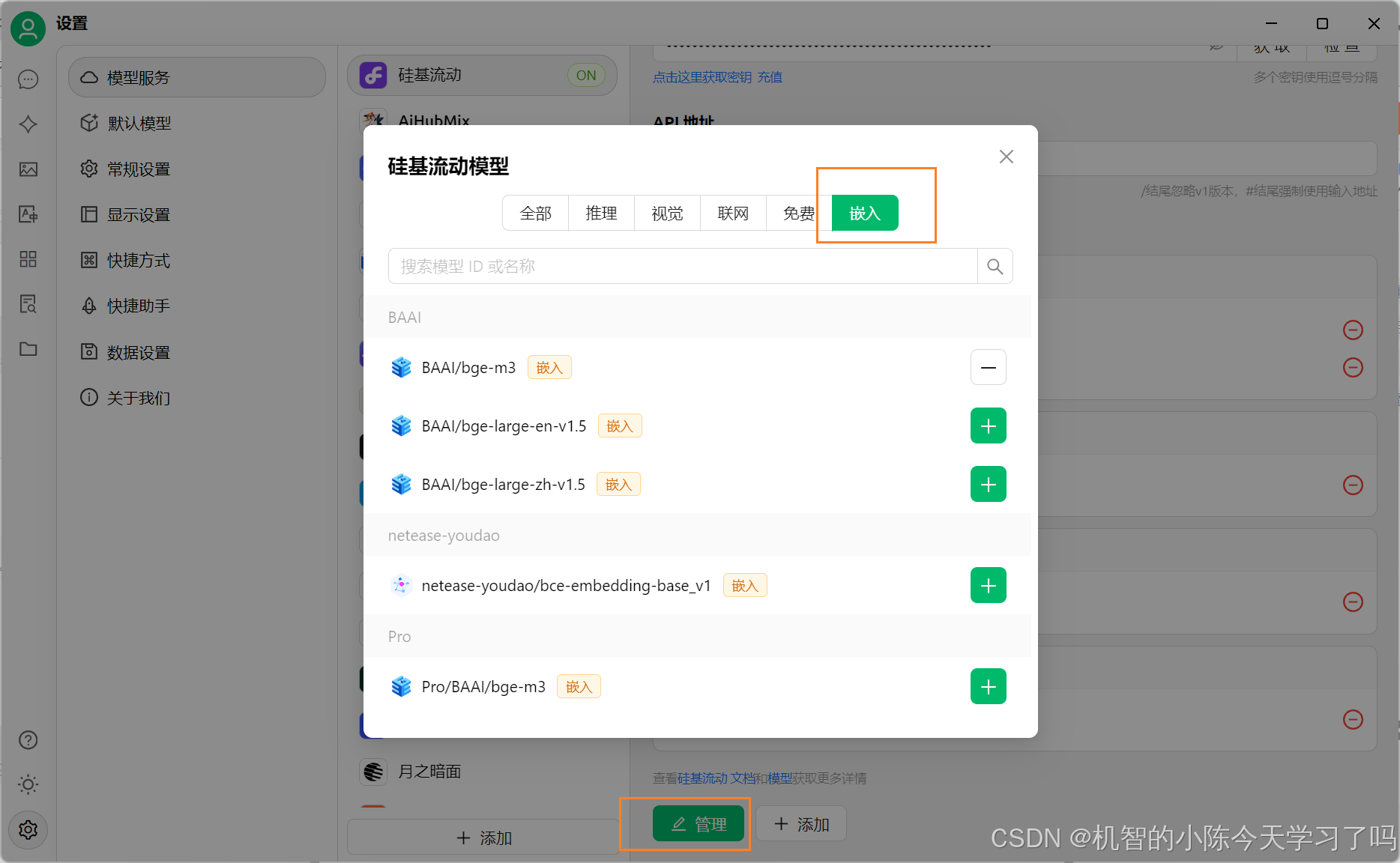
Task: Open 快捷方式 settings section
Action: pyautogui.click(x=197, y=261)
